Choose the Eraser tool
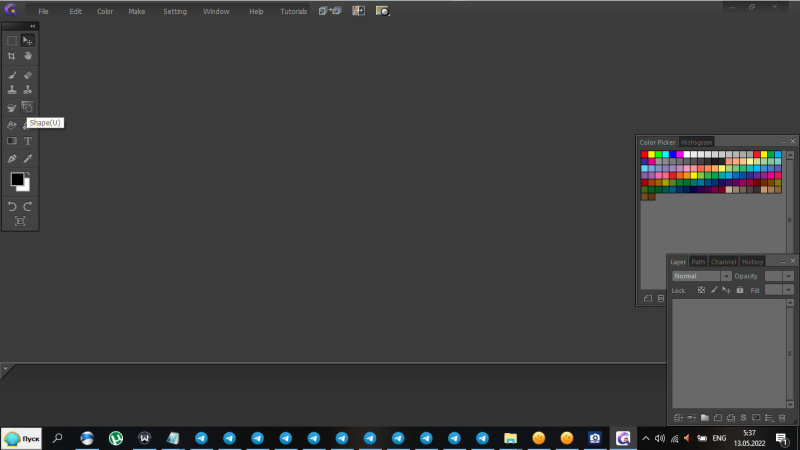The image size is (800, 450). tap(28, 74)
